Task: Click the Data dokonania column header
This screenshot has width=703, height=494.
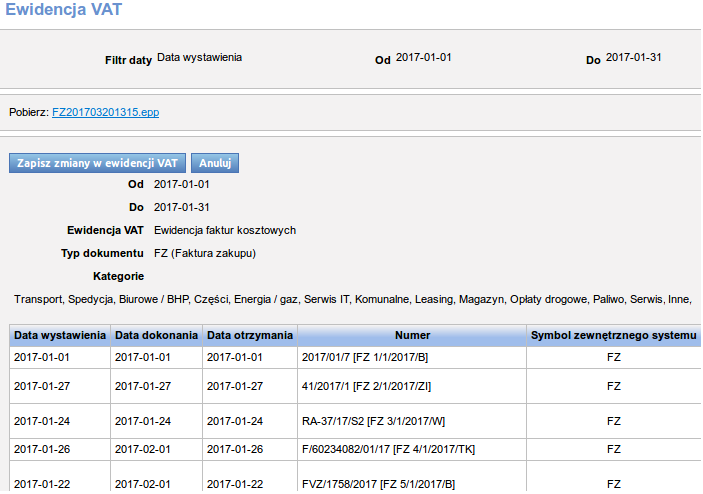Action: click(x=156, y=335)
